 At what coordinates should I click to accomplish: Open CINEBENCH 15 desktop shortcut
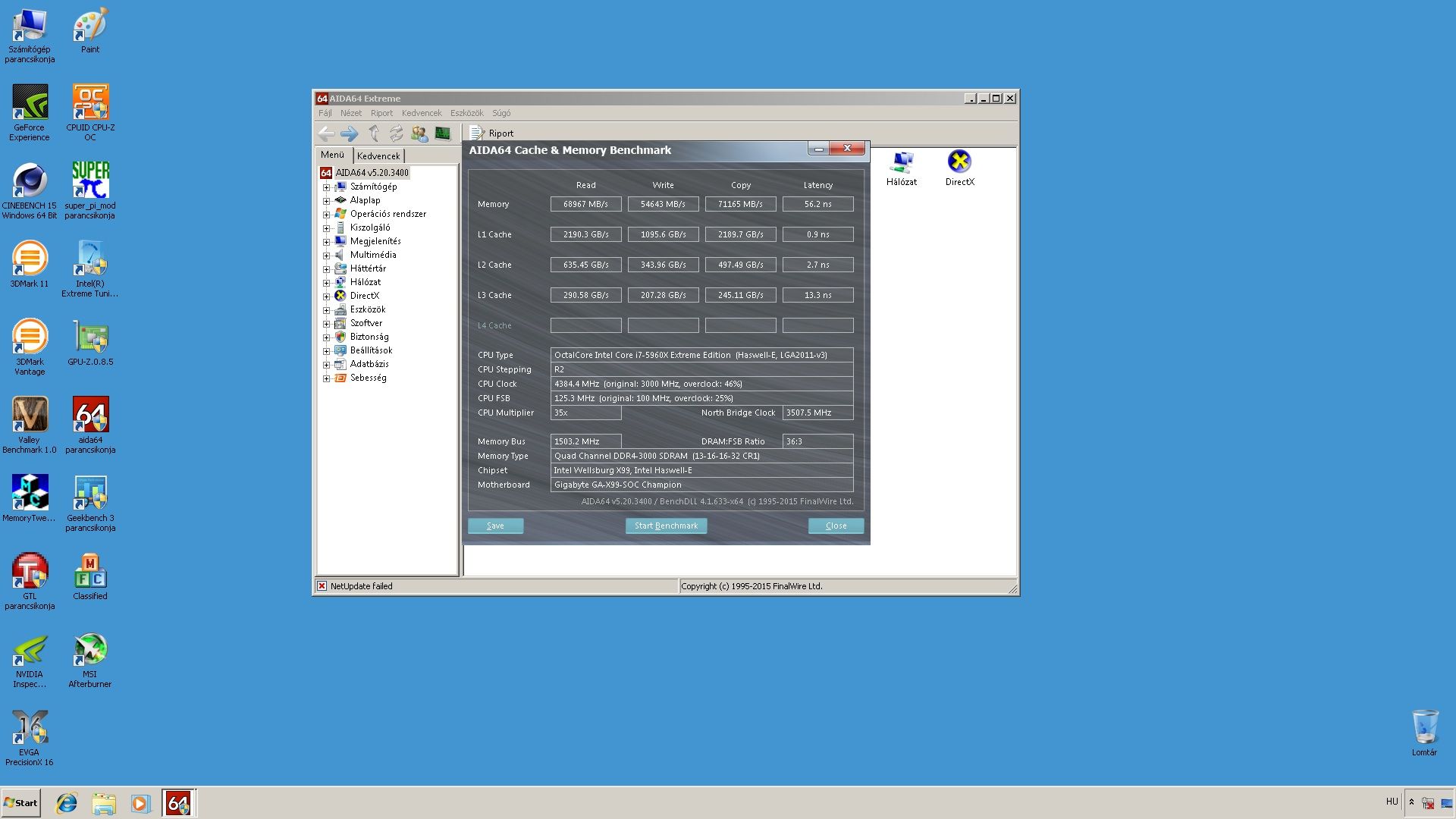tap(30, 191)
